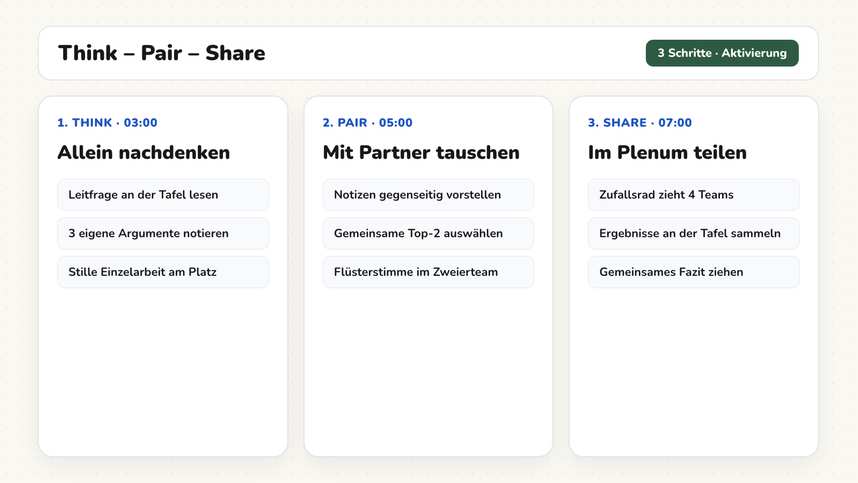Choose 'Gemeinsames Fazit ziehen' item

(694, 272)
